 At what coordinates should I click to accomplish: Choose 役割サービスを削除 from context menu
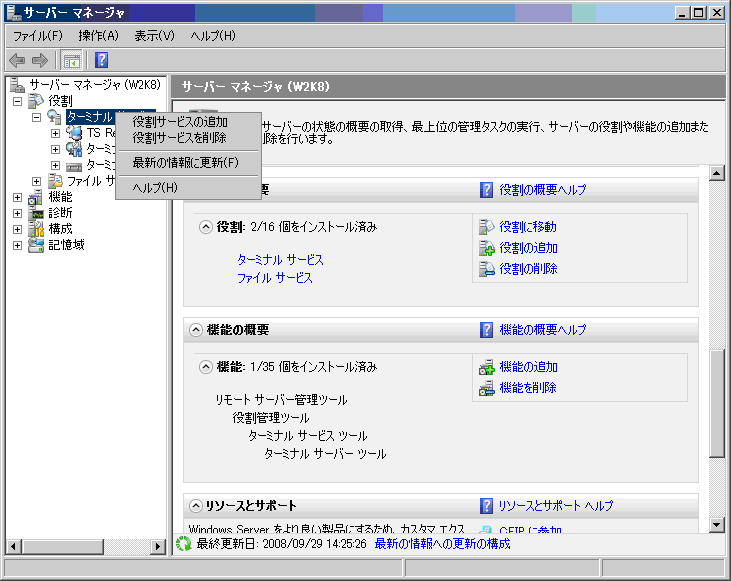[188, 138]
